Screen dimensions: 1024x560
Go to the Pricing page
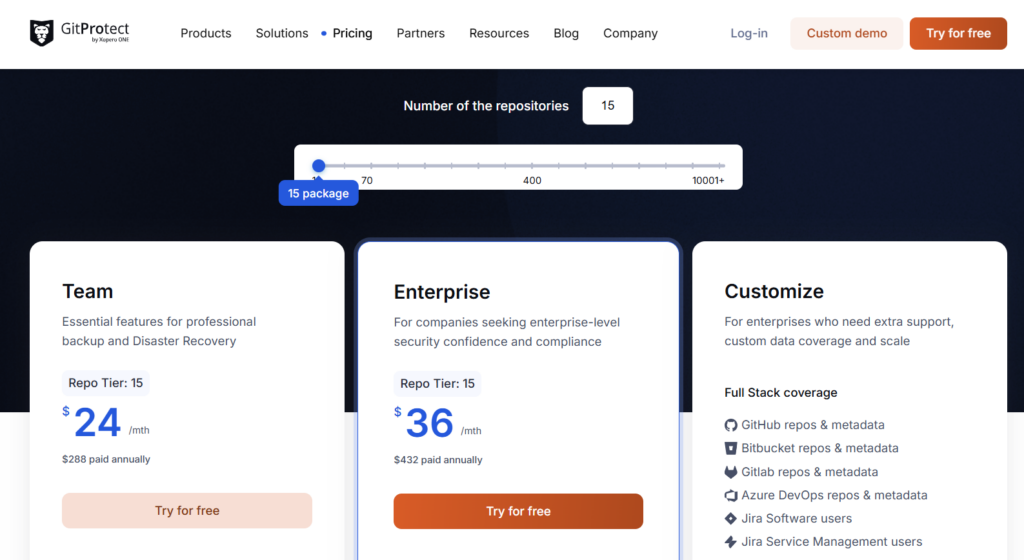(x=352, y=33)
